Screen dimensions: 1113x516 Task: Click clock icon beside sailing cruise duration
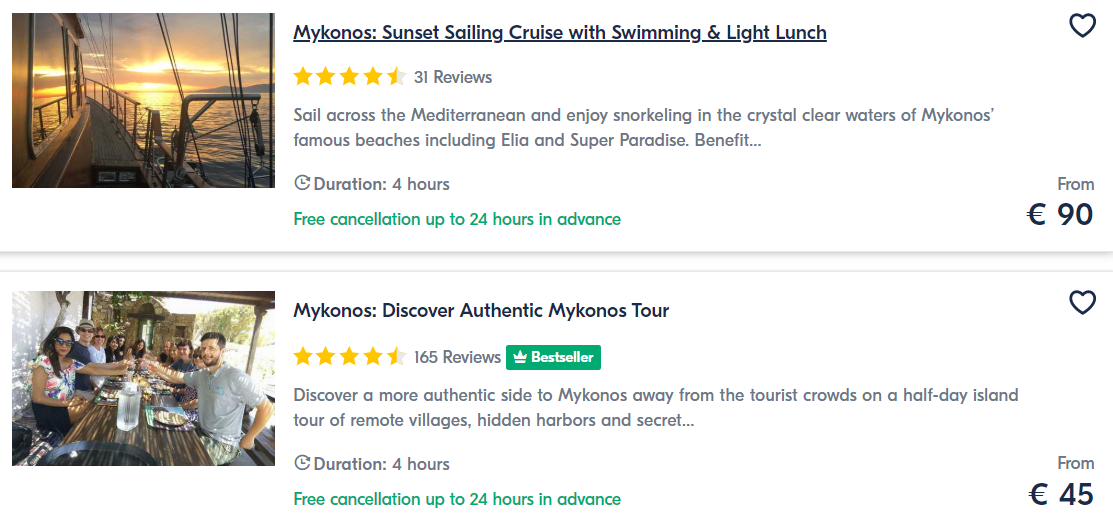302,183
